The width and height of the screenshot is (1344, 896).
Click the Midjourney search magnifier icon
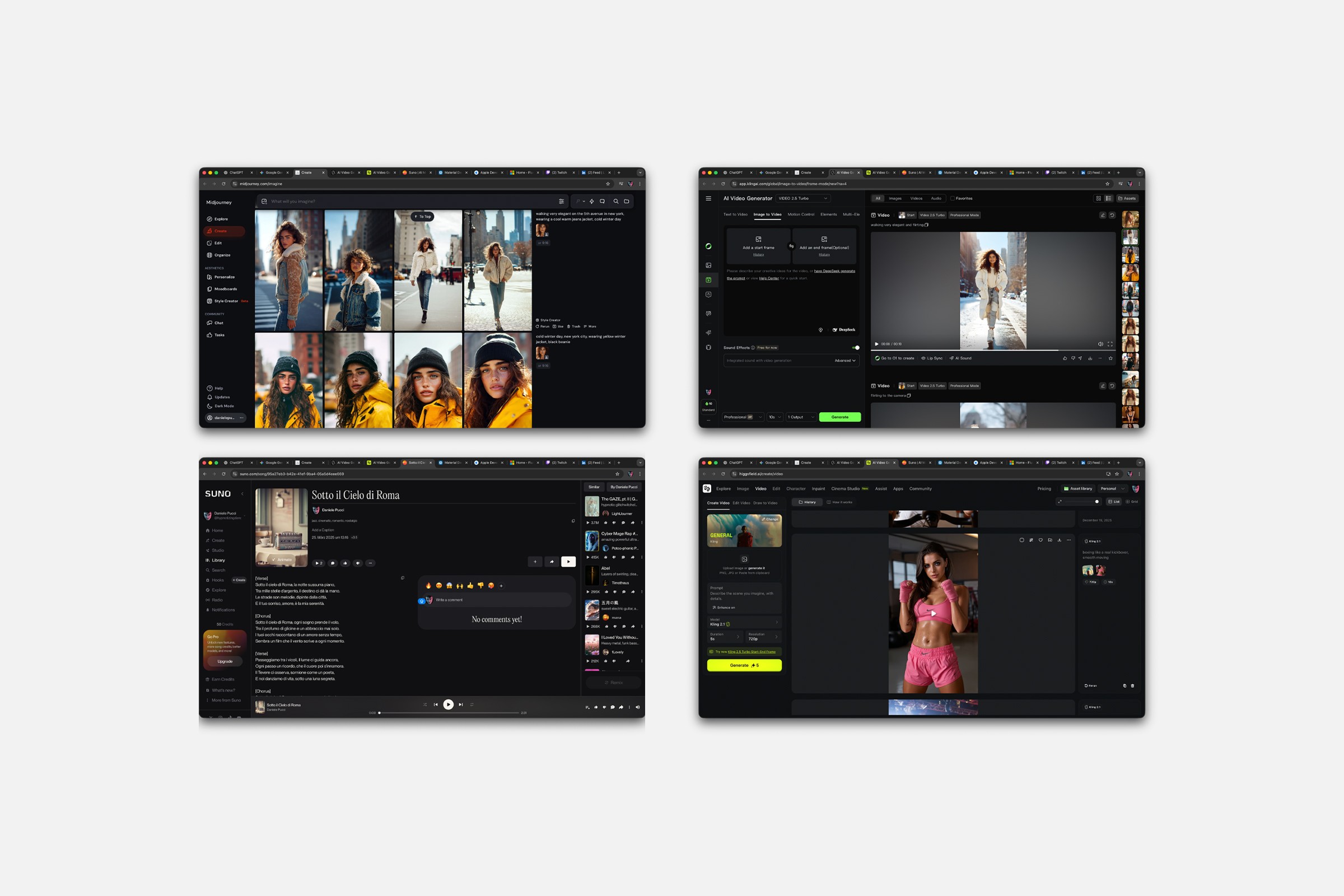(615, 201)
